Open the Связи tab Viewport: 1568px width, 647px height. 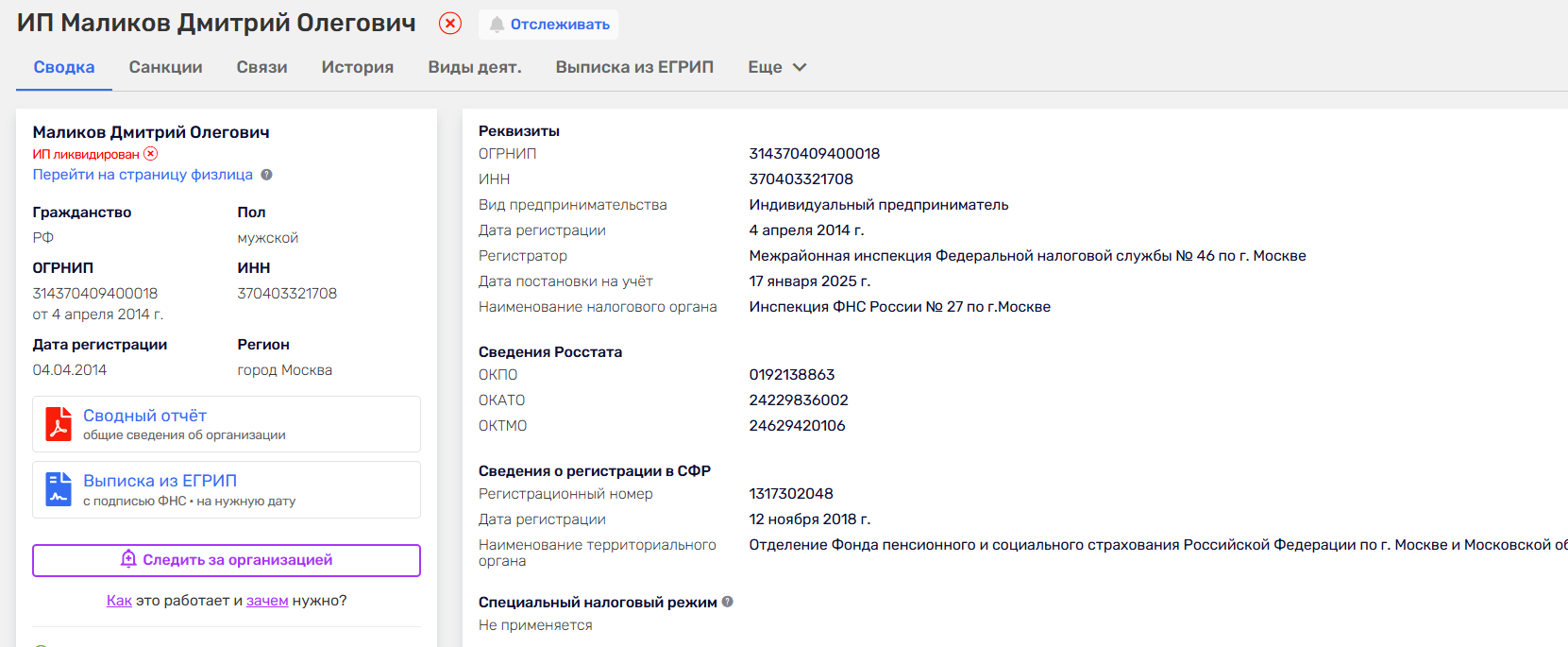click(262, 67)
